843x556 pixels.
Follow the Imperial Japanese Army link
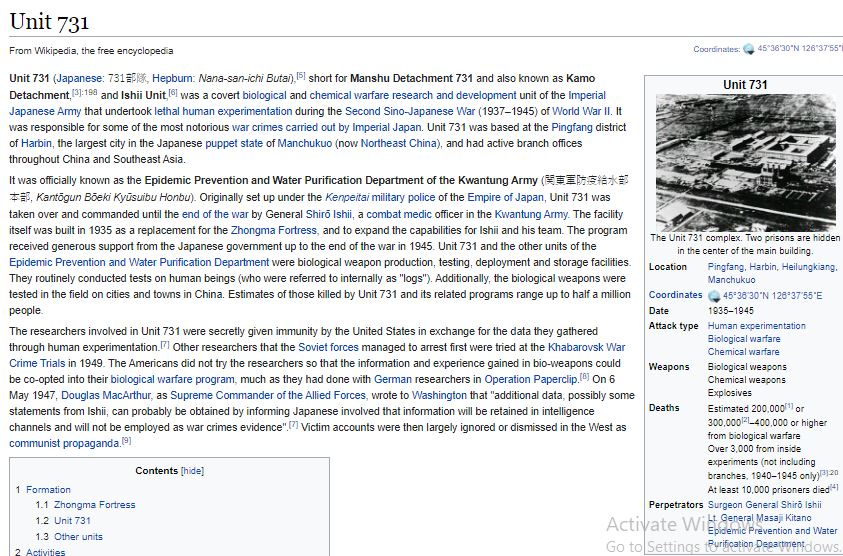(x=307, y=103)
